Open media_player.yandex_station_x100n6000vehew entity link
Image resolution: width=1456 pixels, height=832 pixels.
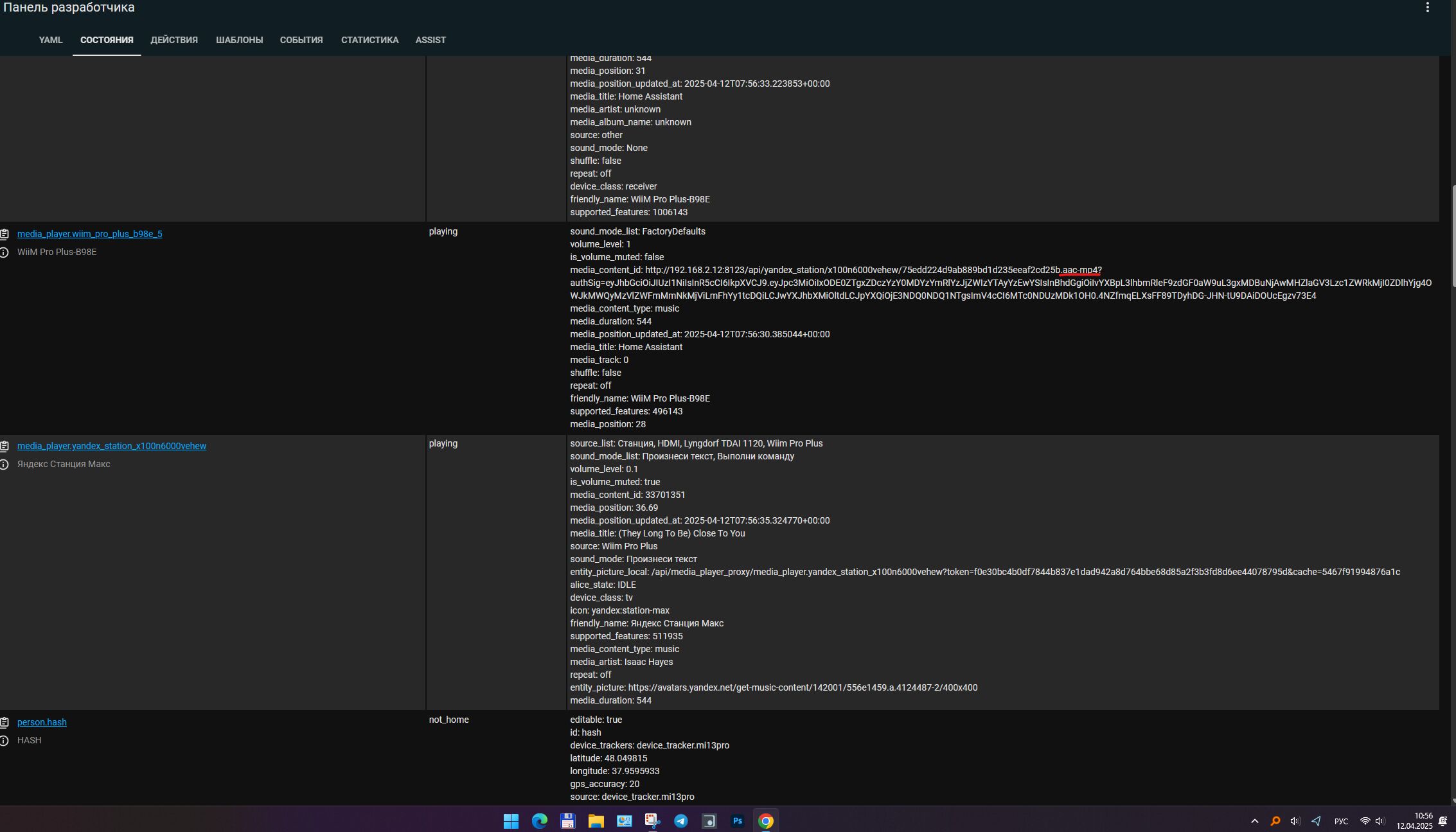point(112,446)
